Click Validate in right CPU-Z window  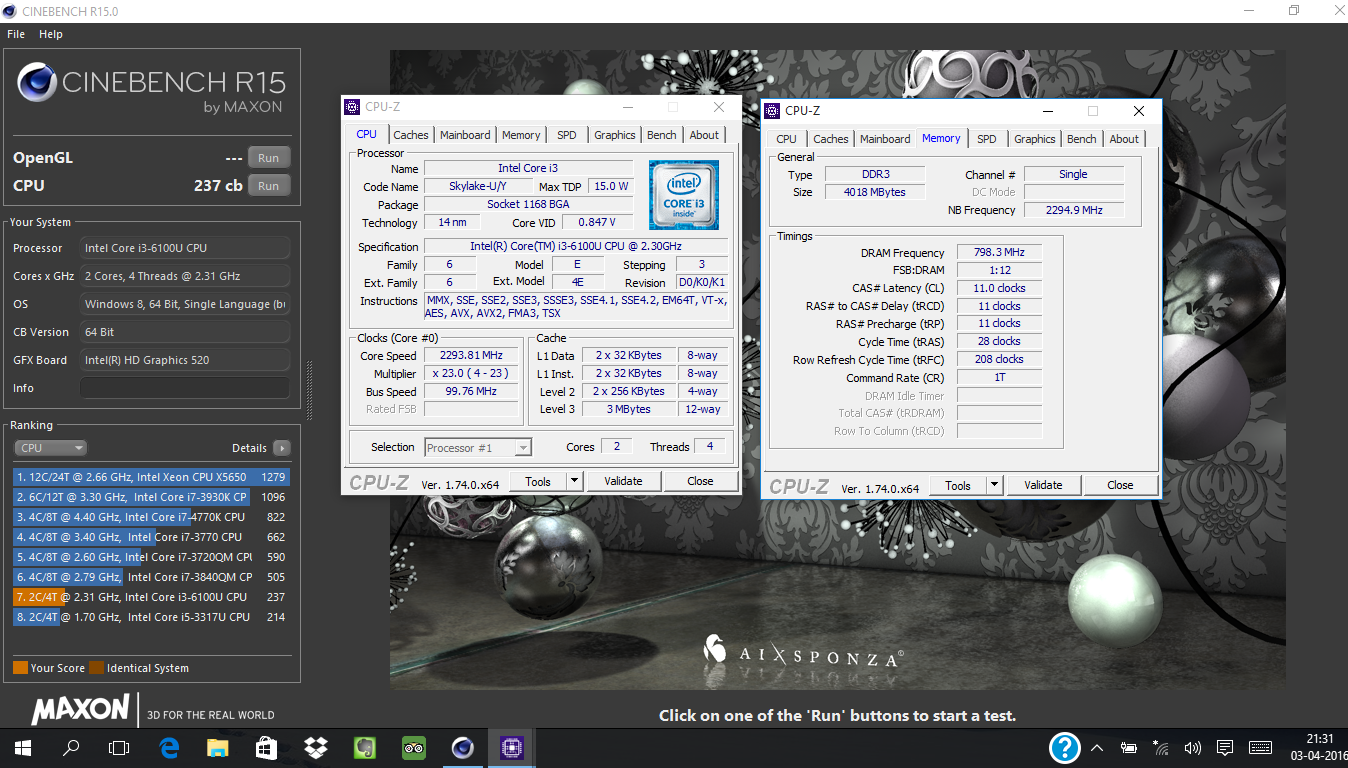(x=1043, y=485)
